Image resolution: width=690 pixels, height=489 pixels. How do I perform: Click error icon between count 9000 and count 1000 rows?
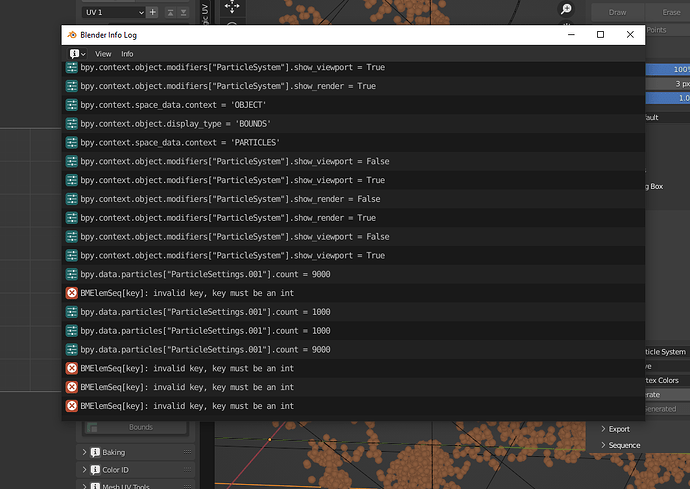72,293
